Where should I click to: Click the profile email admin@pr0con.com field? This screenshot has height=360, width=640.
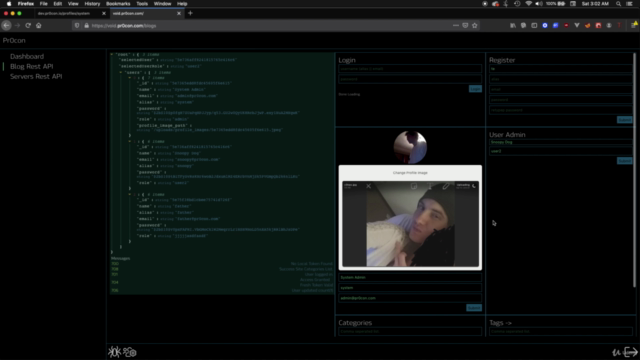coord(410,298)
